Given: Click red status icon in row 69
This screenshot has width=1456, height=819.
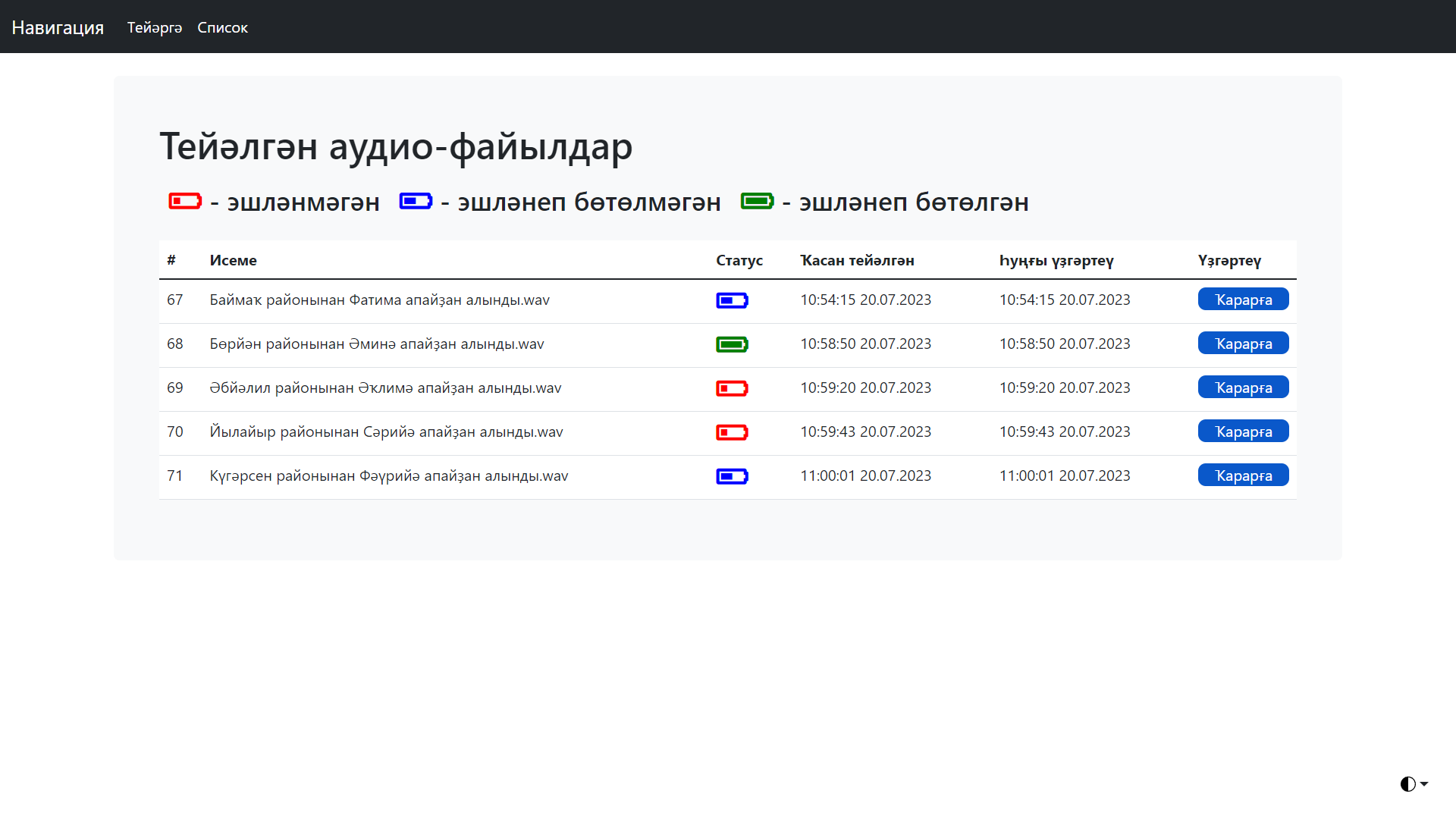Looking at the screenshot, I should point(732,389).
